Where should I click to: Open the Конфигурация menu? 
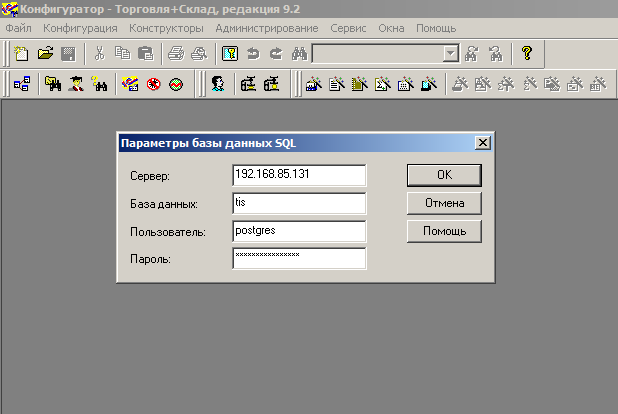click(x=80, y=28)
